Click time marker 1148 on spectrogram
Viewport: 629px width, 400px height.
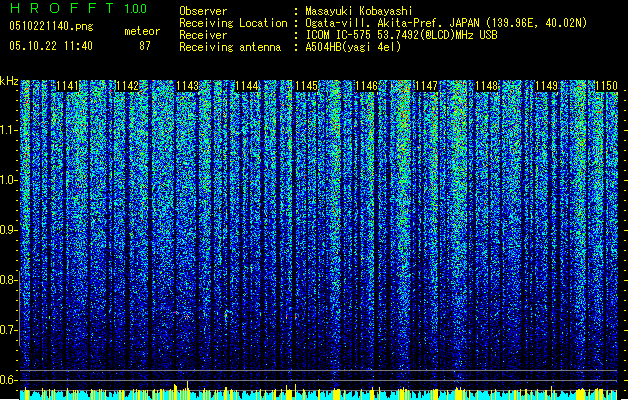point(487,86)
